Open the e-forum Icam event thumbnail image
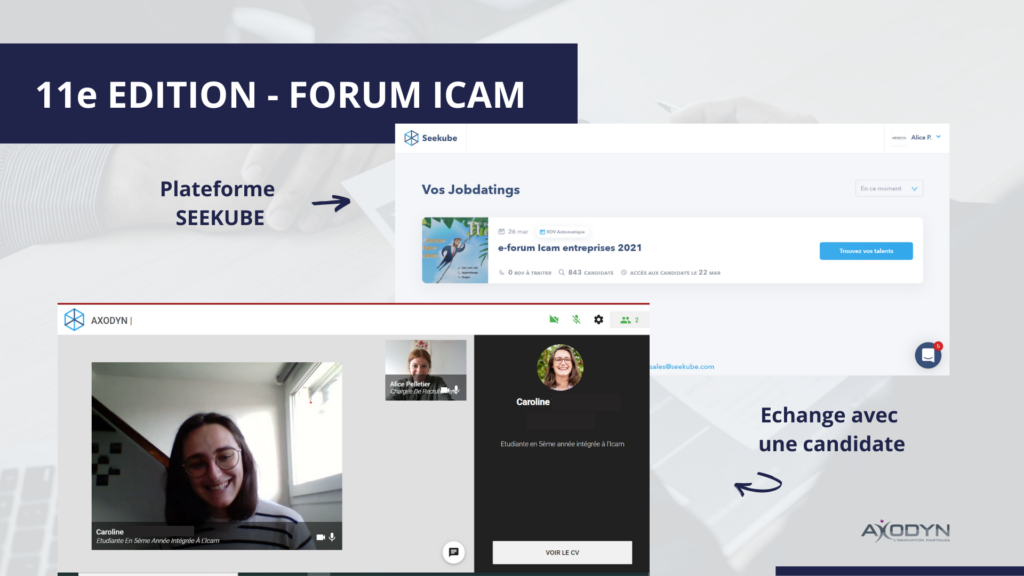 (455, 250)
